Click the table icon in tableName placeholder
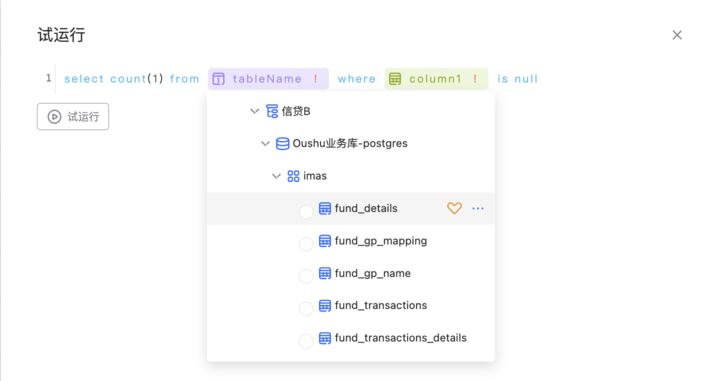Viewport: 720px width, 381px height. 219,79
